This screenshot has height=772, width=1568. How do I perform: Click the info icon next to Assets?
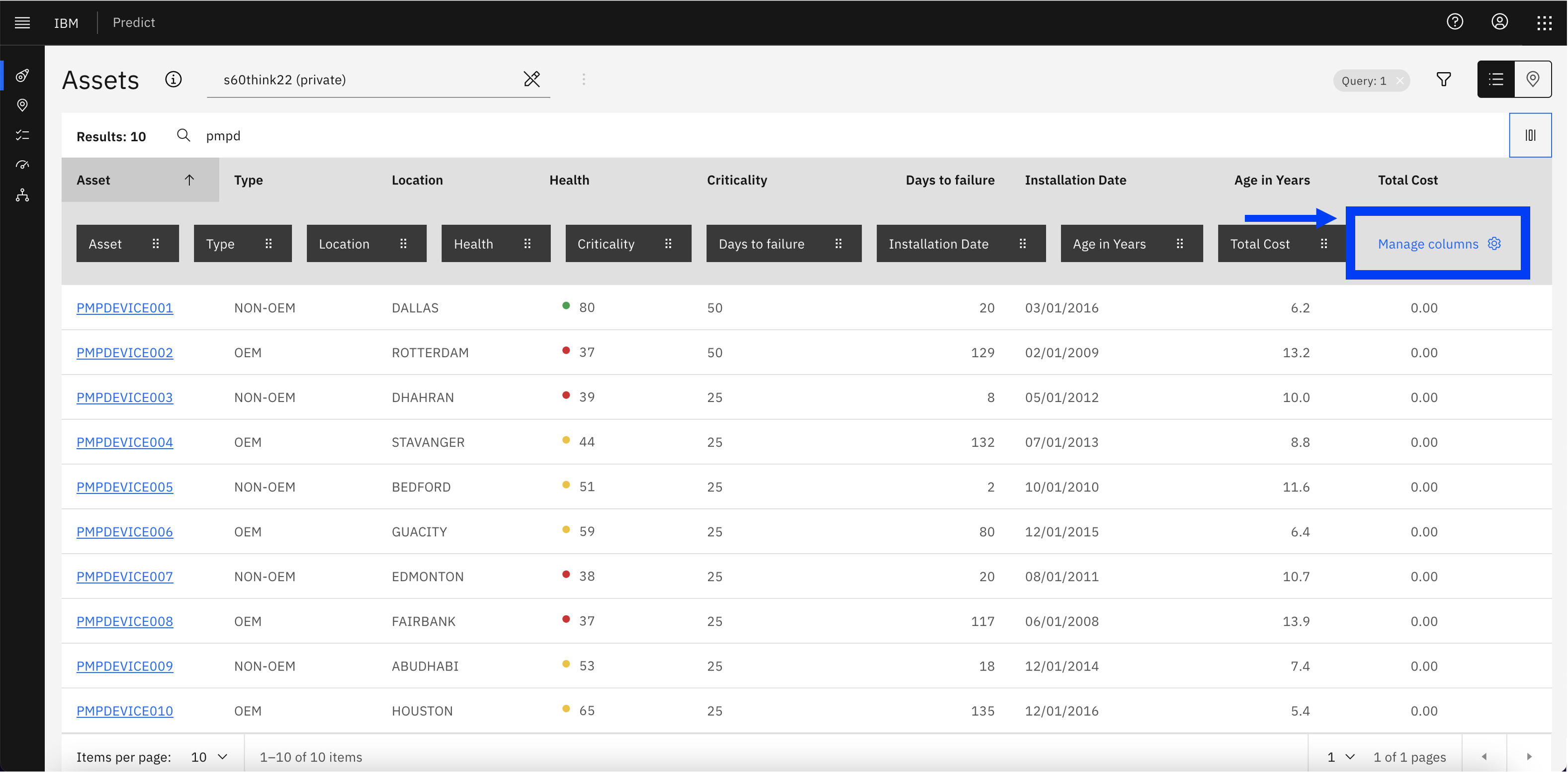pos(174,80)
